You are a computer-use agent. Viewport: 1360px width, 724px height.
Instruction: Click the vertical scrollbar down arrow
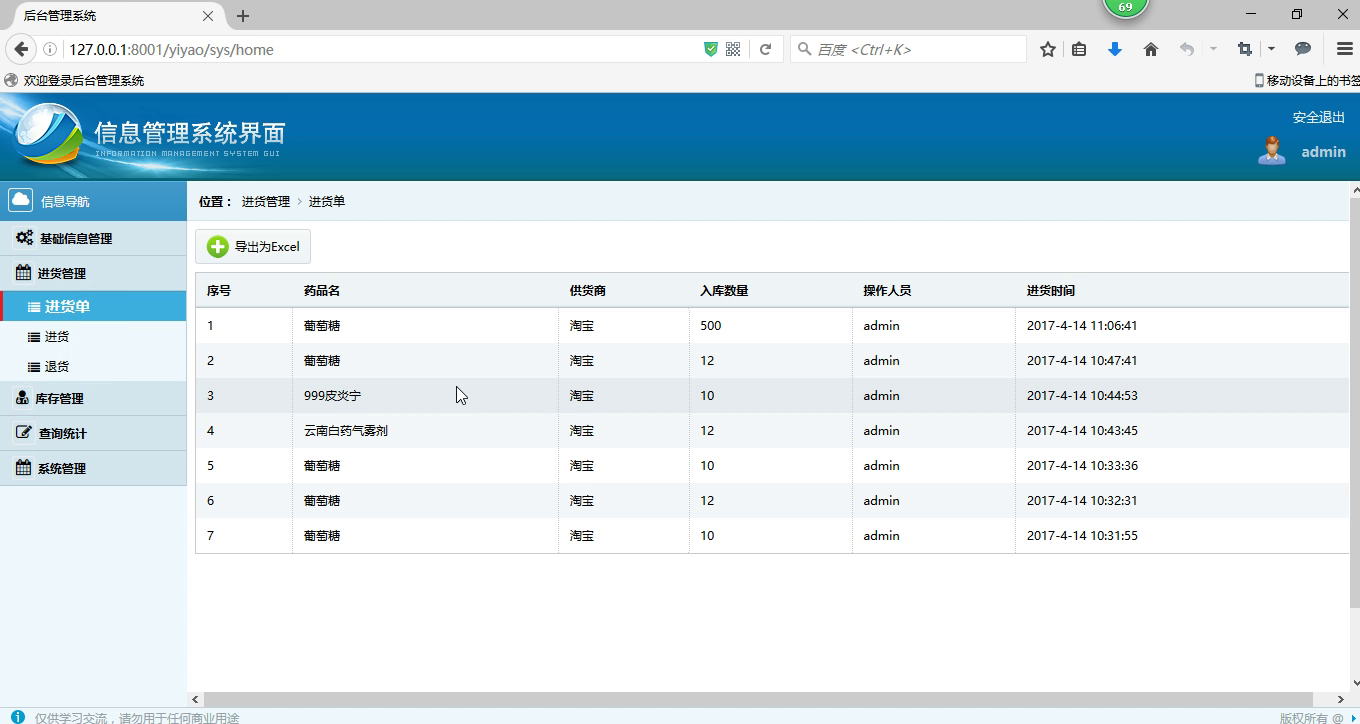tap(1355, 683)
